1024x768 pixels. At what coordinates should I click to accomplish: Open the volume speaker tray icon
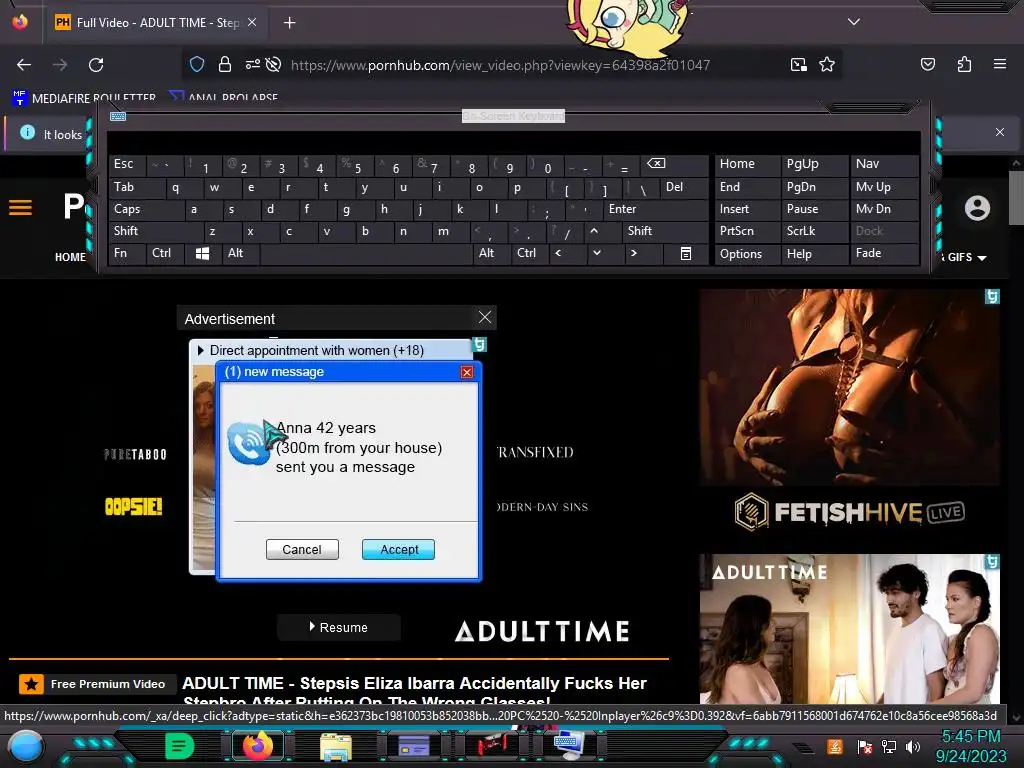tap(912, 746)
